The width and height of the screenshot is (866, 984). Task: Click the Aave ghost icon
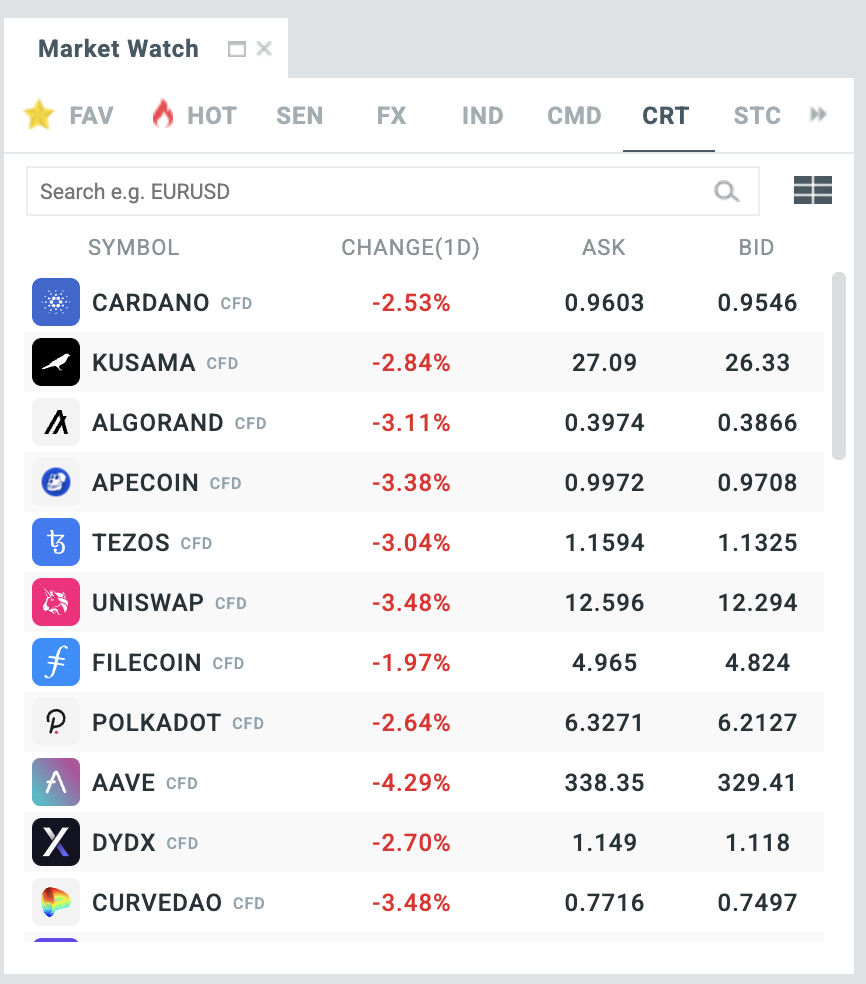pyautogui.click(x=56, y=783)
